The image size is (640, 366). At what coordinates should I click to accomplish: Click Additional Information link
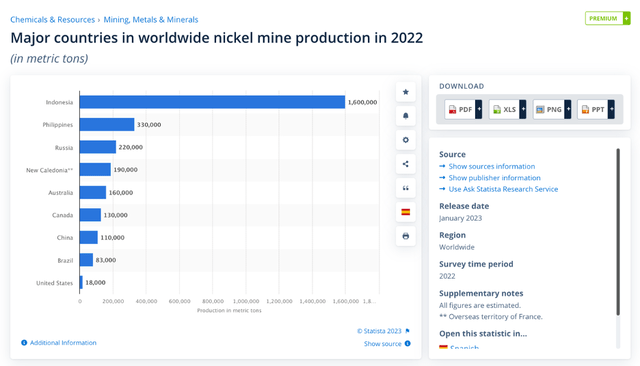[63, 343]
